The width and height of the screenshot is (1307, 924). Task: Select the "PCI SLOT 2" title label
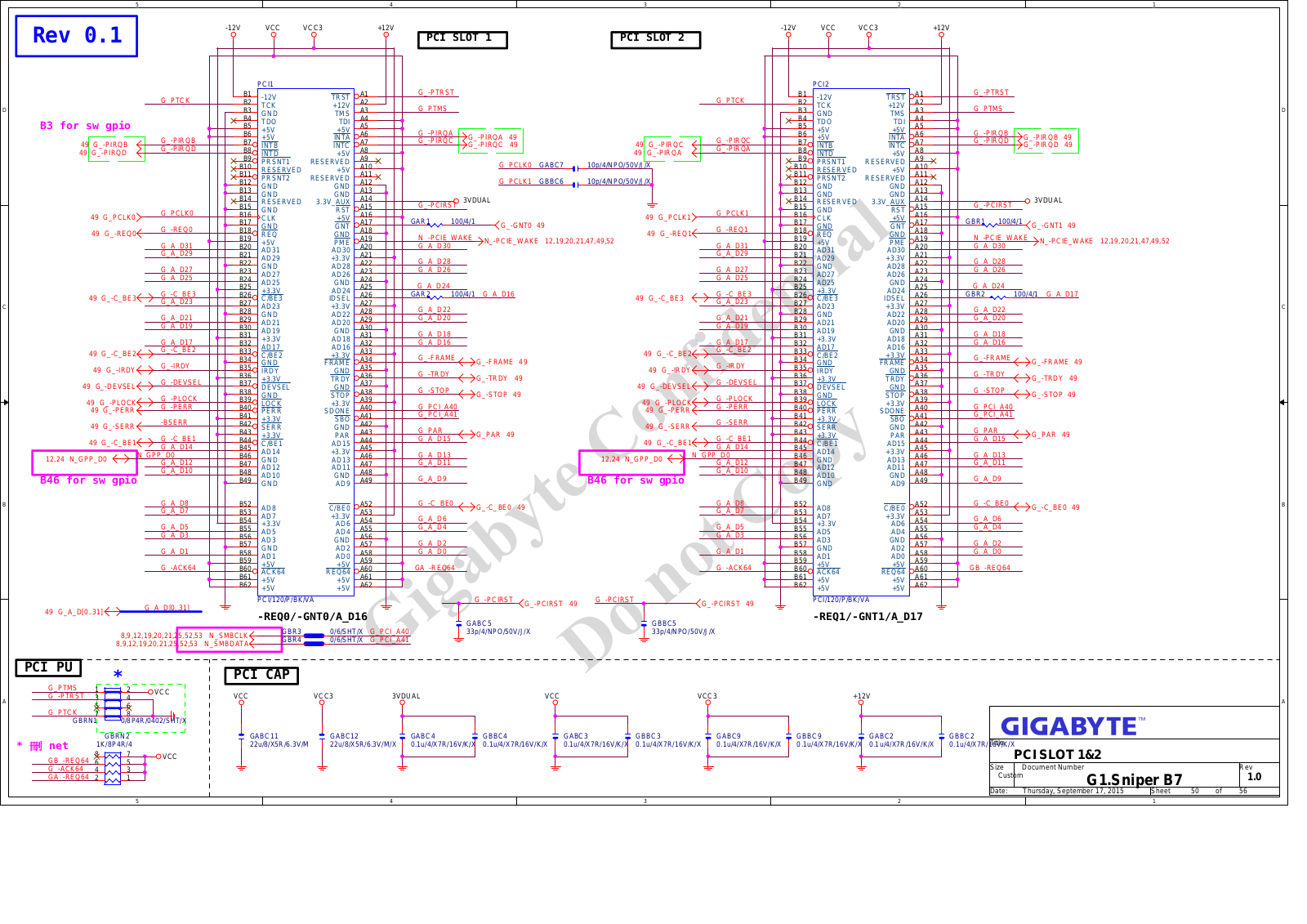point(655,39)
